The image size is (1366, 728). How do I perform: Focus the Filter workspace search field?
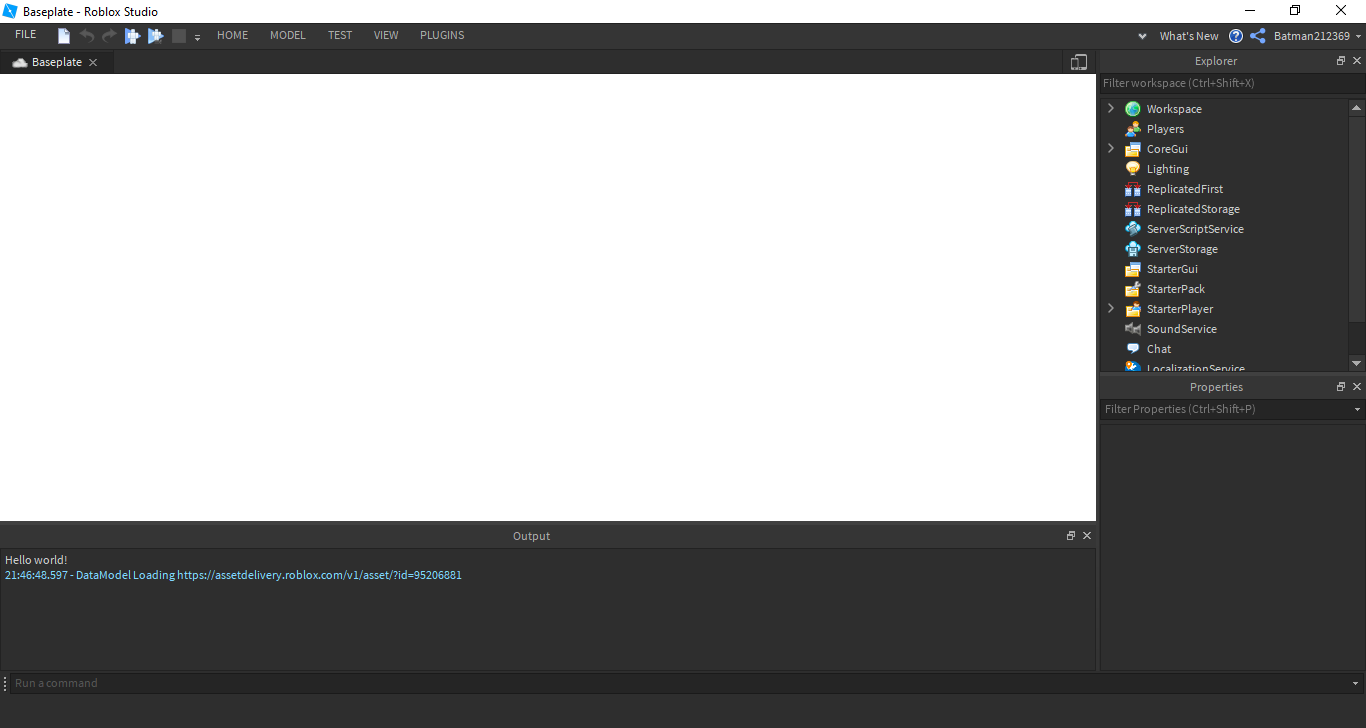point(1232,83)
